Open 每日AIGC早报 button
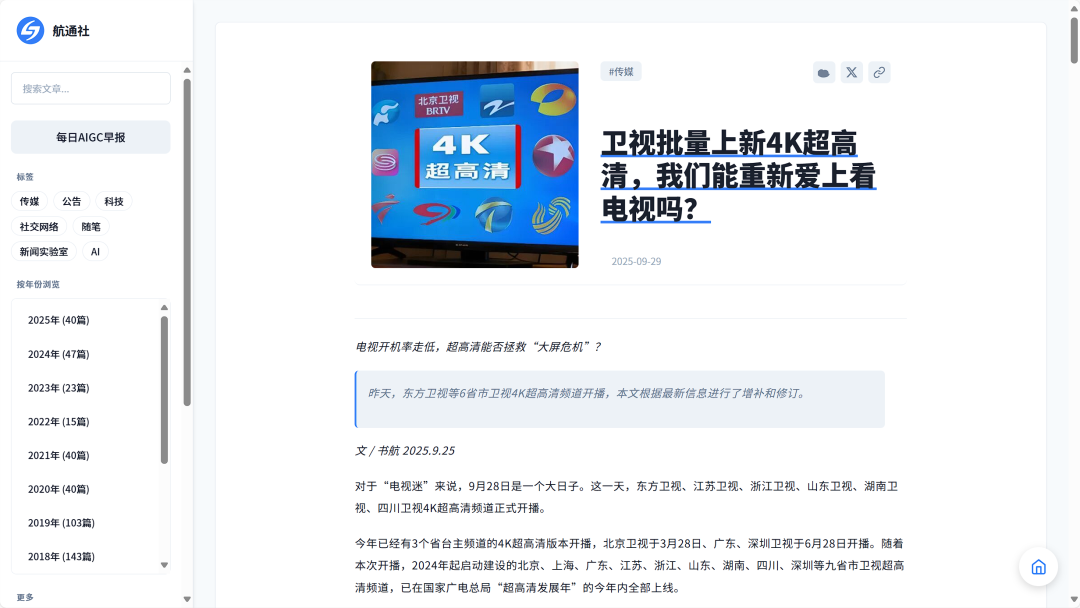 [91, 137]
